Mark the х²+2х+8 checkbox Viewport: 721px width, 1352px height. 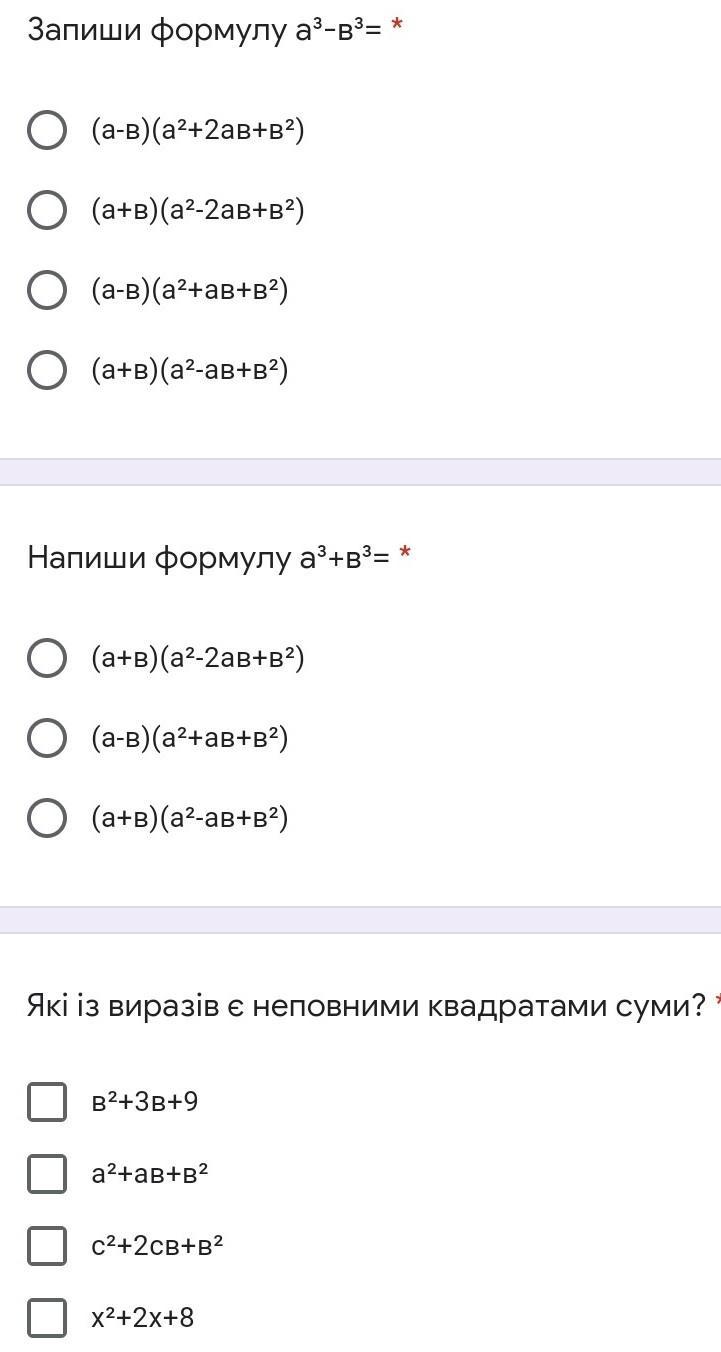(x=47, y=1318)
